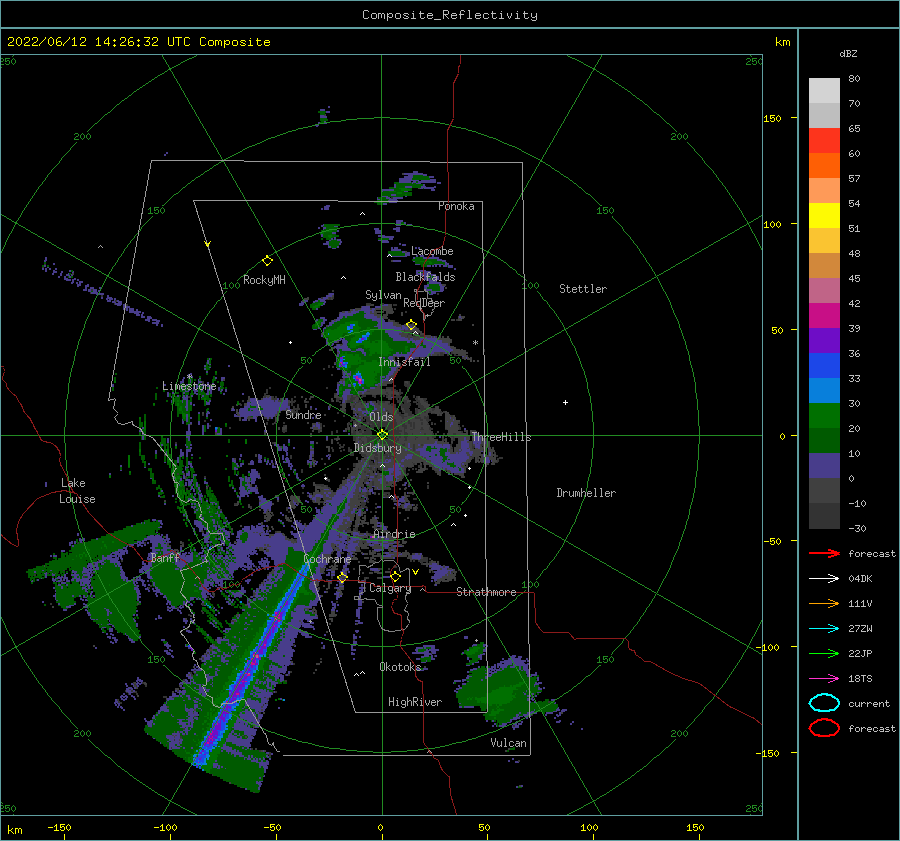Viewport: 900px width, 841px height.
Task: Select the orange 111V arrow icon
Action: 824,603
